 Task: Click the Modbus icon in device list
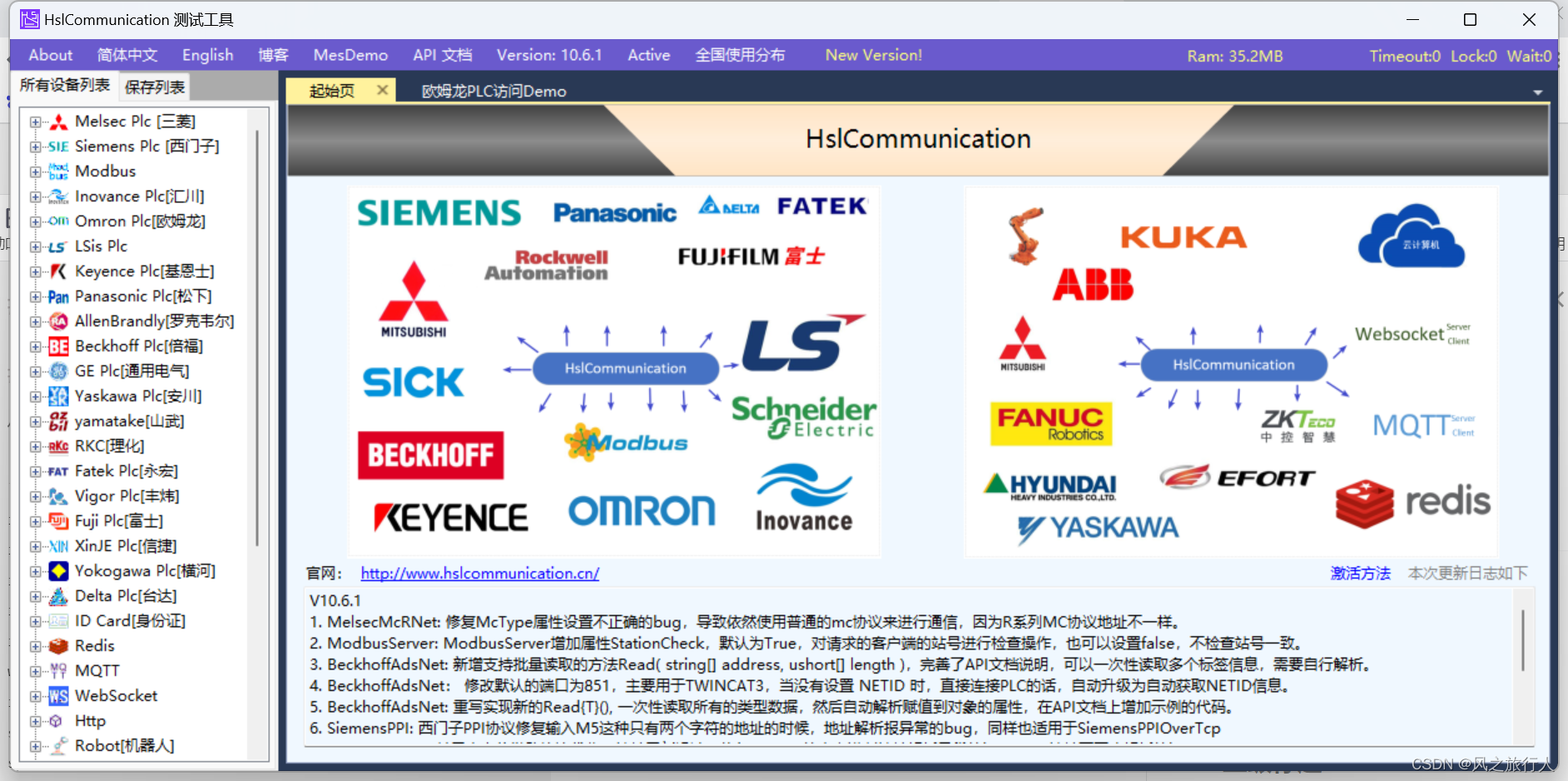pos(58,172)
